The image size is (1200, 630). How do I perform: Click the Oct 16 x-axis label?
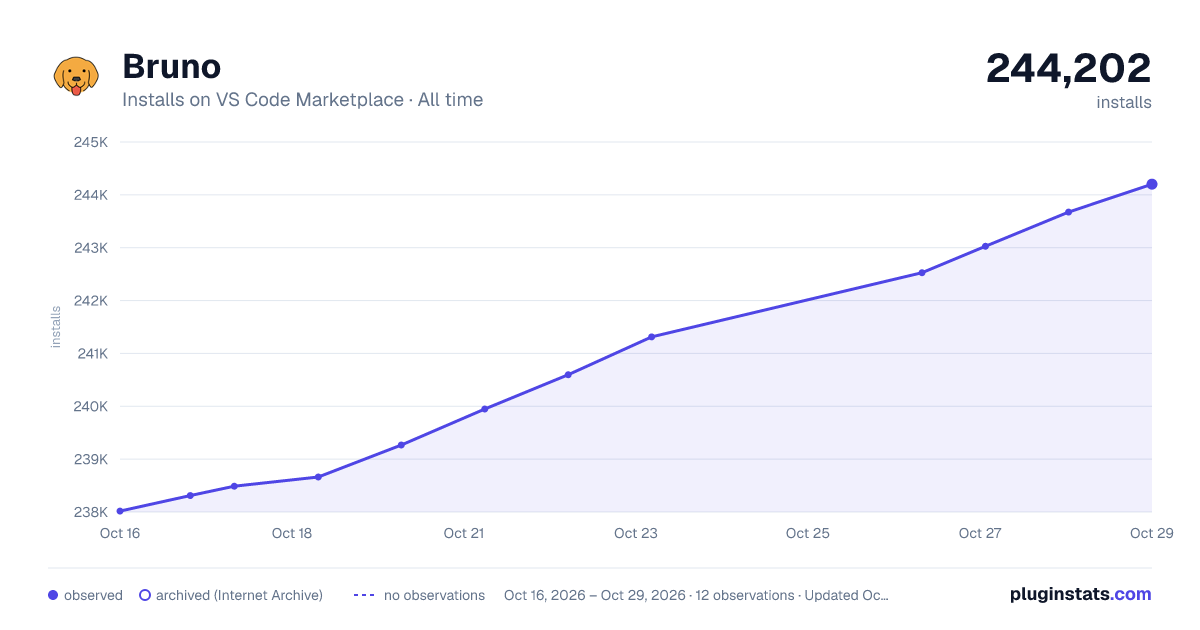[120, 533]
